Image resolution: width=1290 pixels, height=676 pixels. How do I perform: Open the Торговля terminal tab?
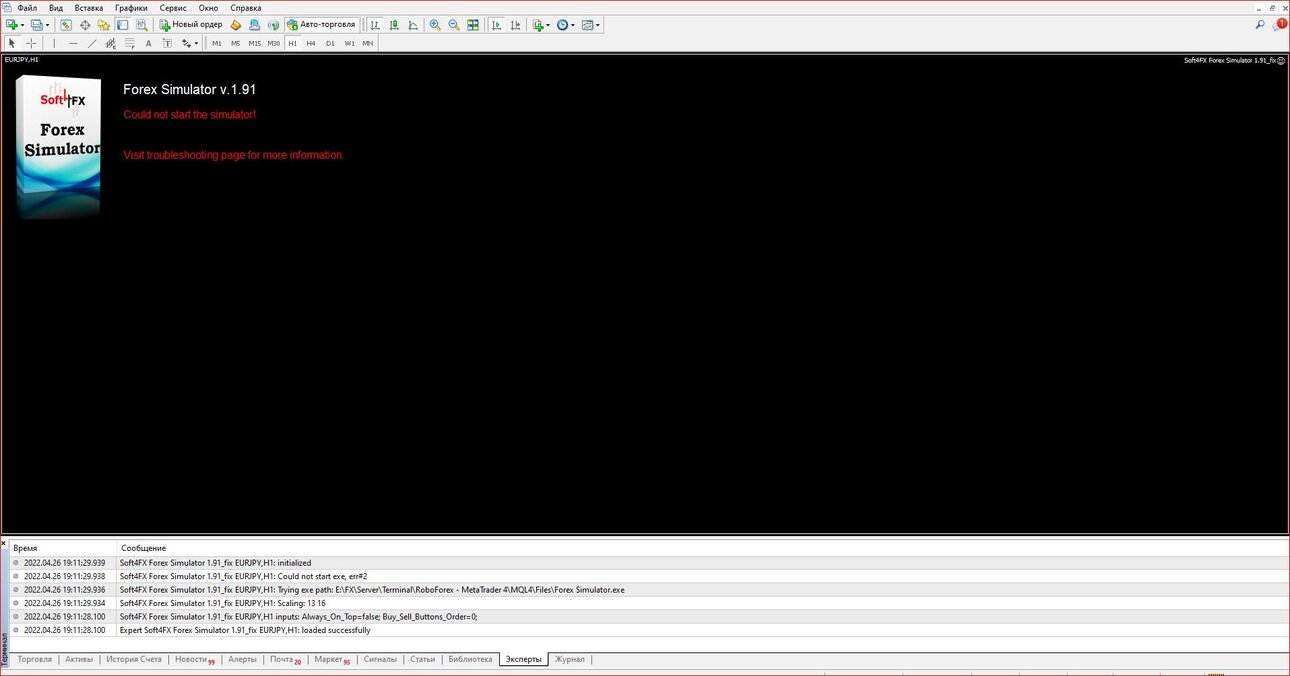[34, 659]
